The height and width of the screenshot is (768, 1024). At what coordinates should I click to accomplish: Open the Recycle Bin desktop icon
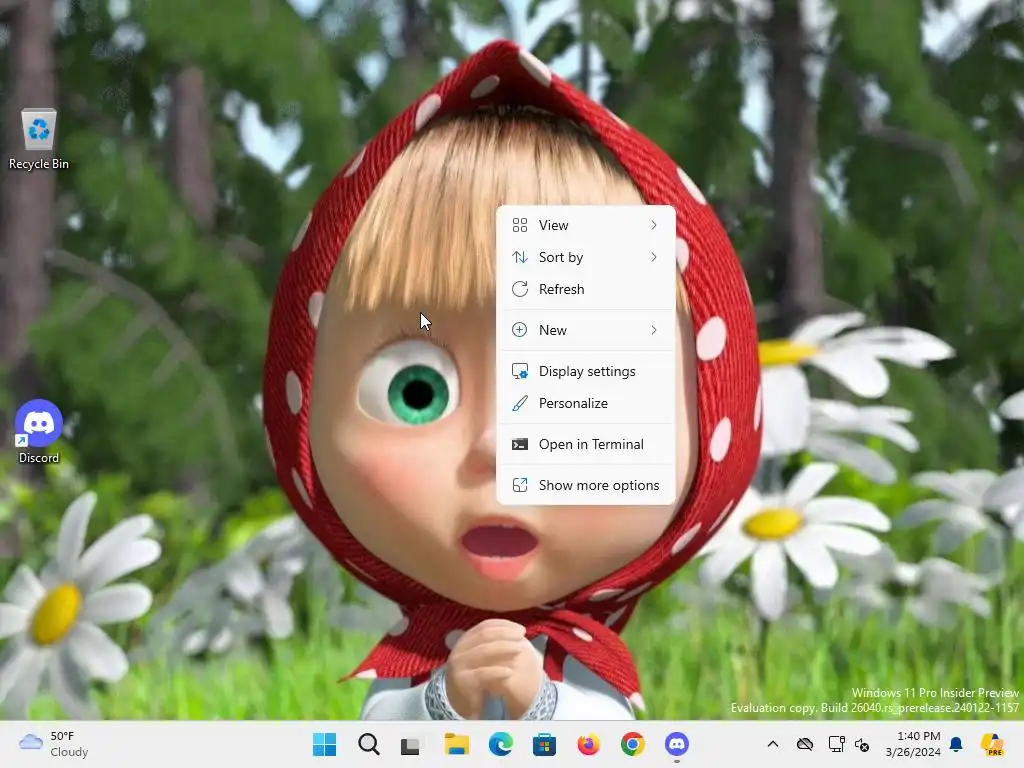tap(39, 139)
